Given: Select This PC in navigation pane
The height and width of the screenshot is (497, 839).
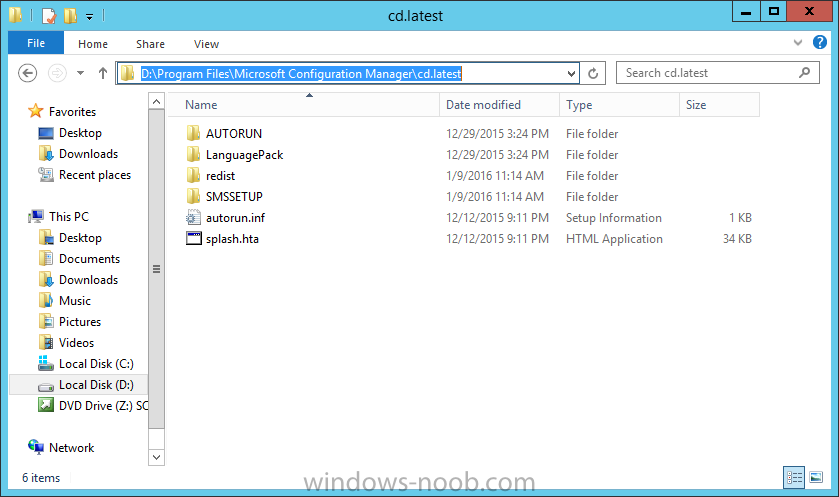Looking at the screenshot, I should coord(68,217).
